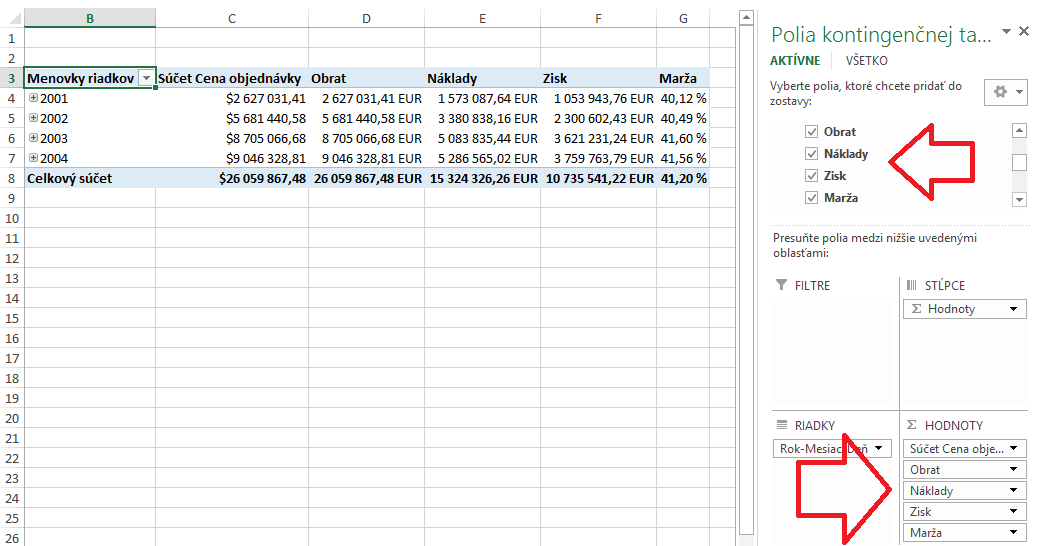Uncheck the Obrat field checkbox
The height and width of the screenshot is (546, 1041).
tap(811, 132)
